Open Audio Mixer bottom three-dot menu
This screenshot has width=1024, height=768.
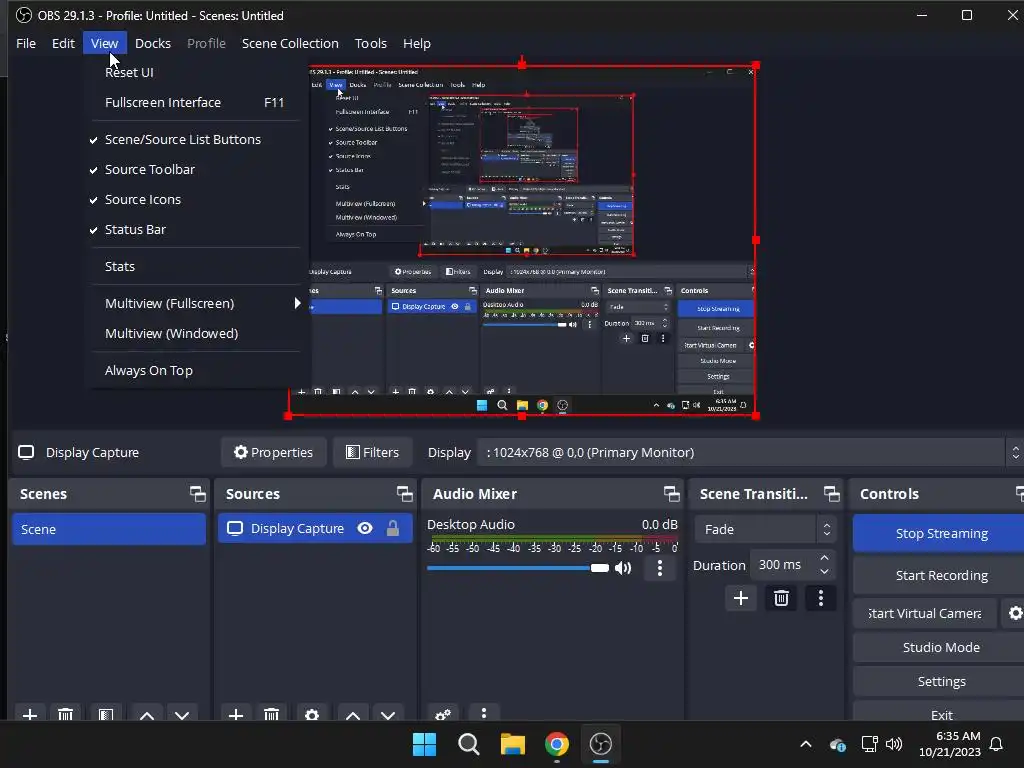(x=484, y=713)
